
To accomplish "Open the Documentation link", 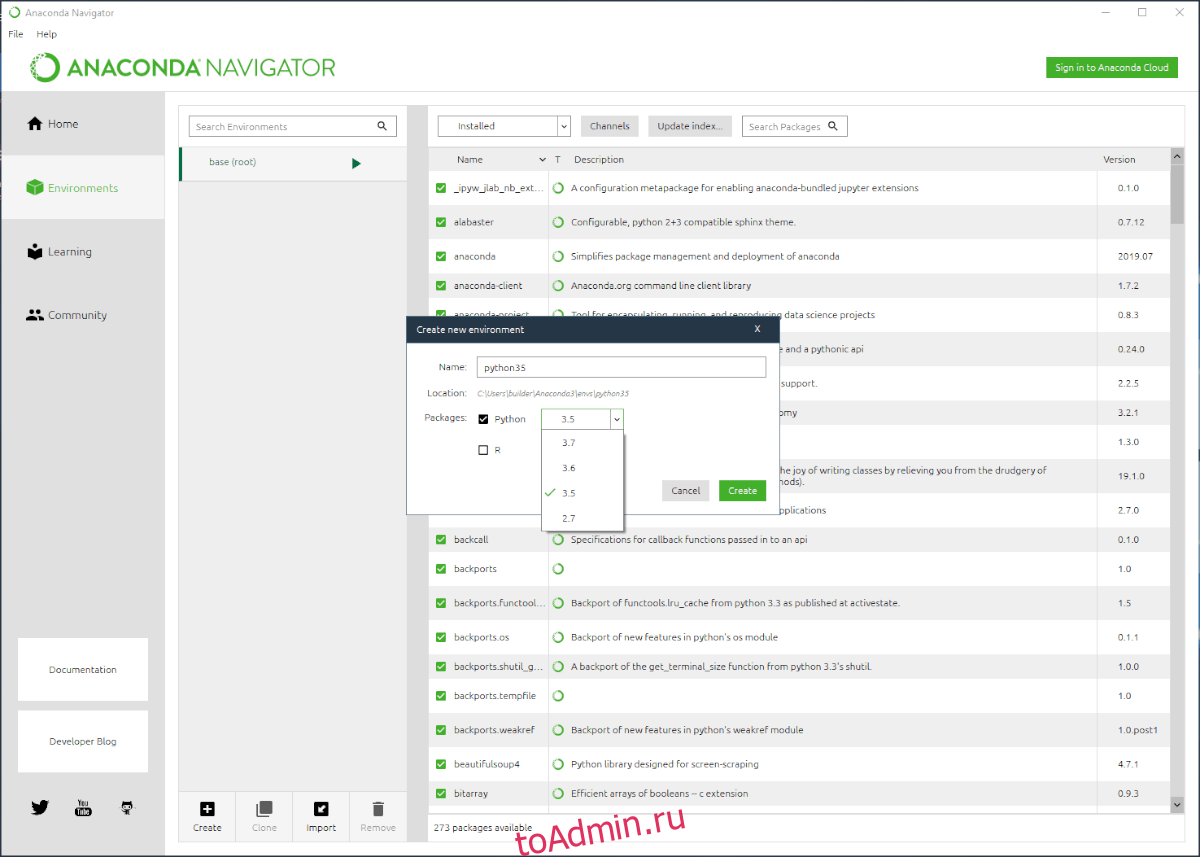I will pos(83,670).
